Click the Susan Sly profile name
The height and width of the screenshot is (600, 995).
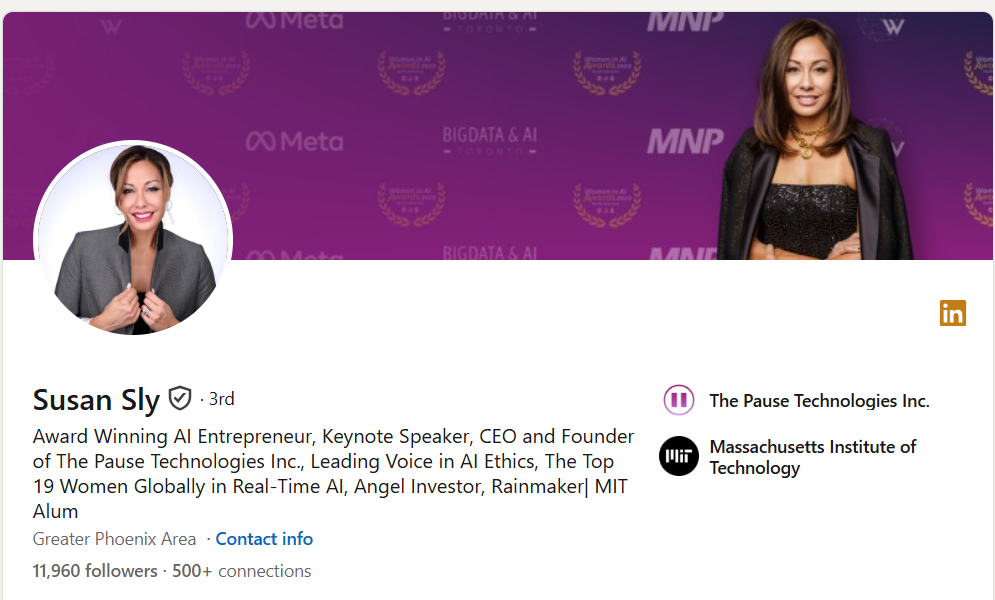[x=96, y=400]
